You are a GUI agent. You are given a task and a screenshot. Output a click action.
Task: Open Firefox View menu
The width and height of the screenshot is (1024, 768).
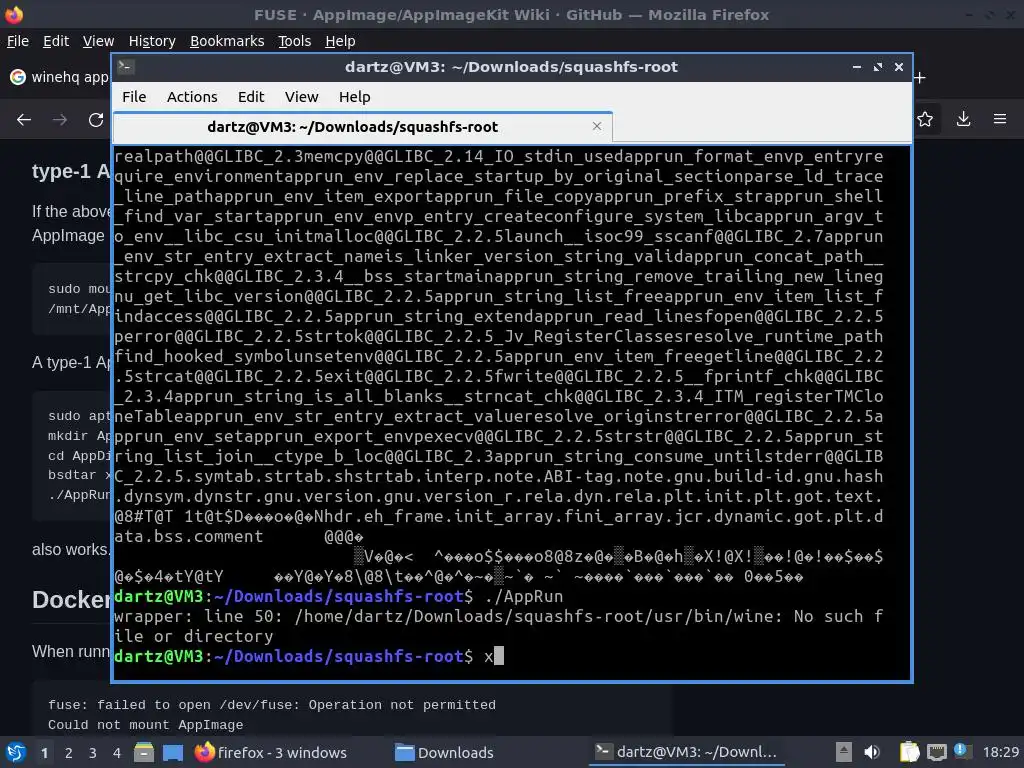click(x=98, y=41)
